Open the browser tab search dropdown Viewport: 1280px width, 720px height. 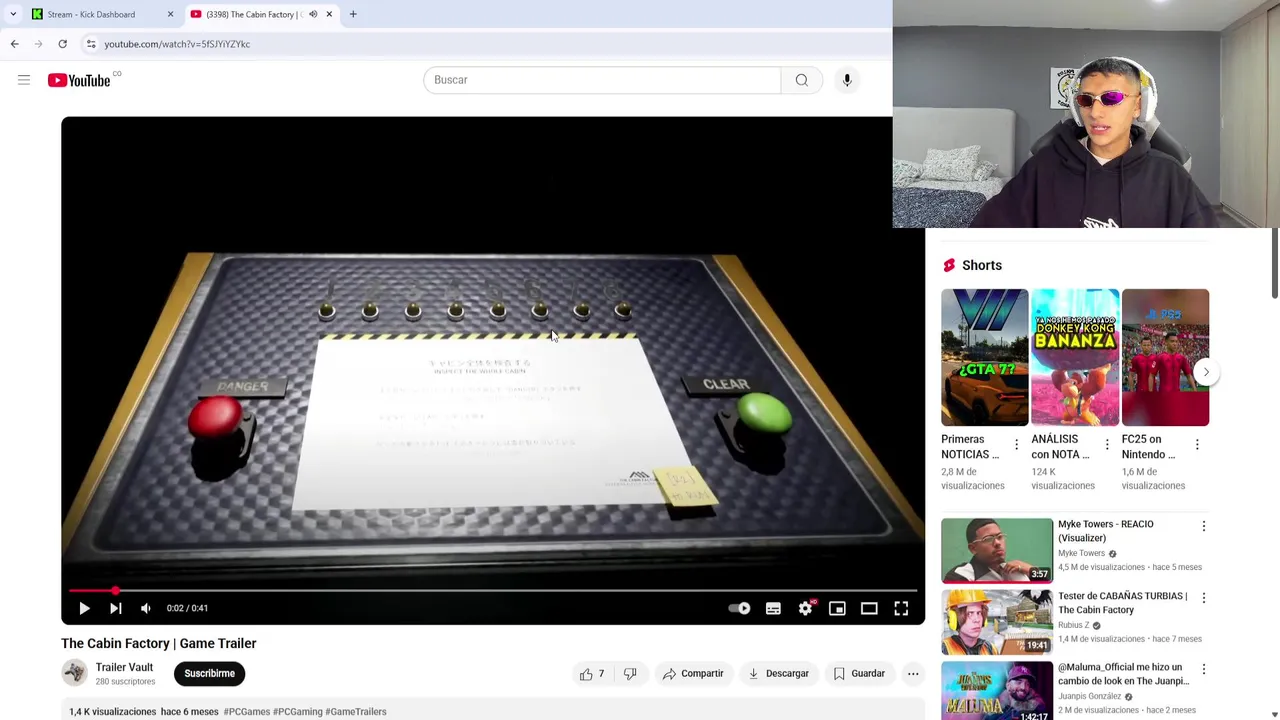(13, 14)
